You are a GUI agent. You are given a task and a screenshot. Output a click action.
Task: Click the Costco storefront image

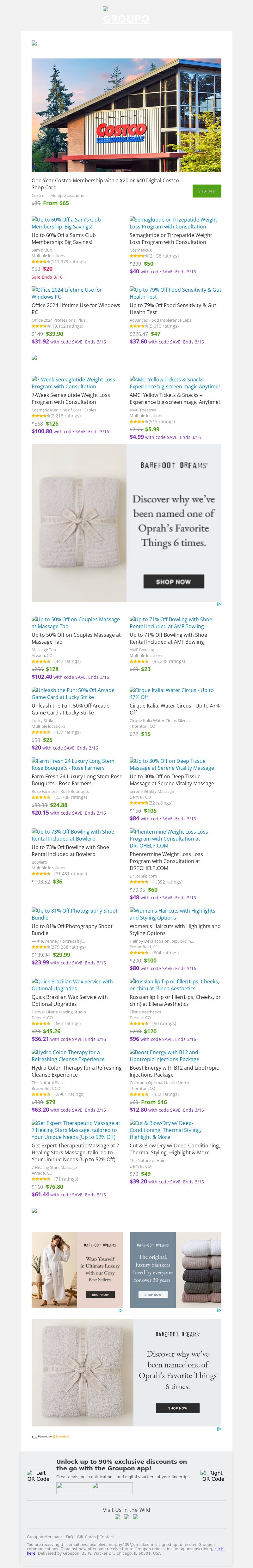[x=126, y=115]
